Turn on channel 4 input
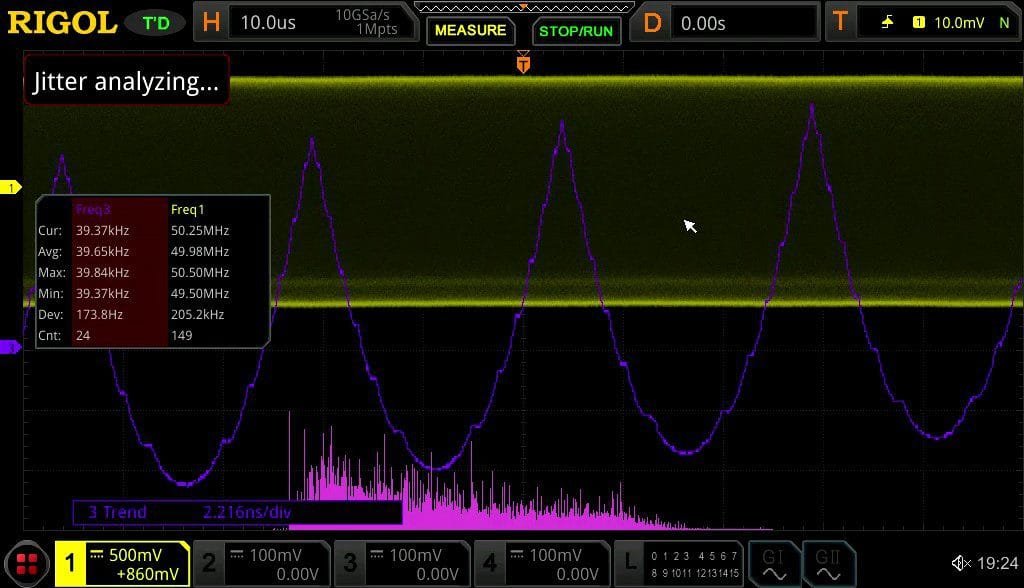 coord(542,563)
